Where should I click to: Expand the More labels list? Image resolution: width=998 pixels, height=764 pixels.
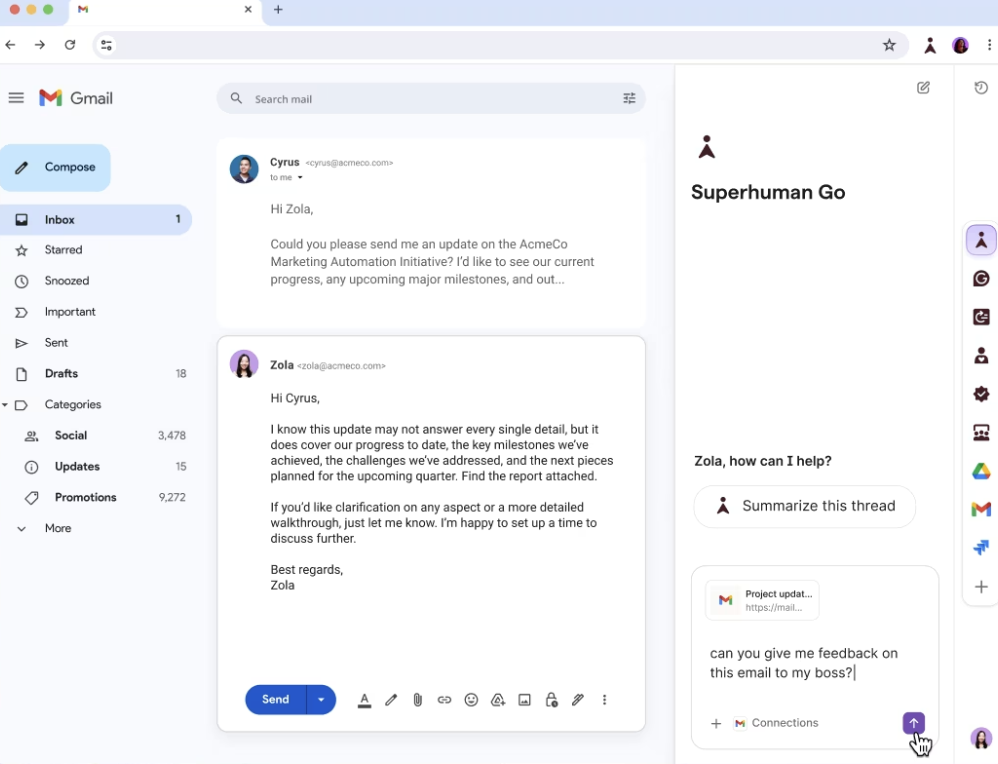[58, 528]
